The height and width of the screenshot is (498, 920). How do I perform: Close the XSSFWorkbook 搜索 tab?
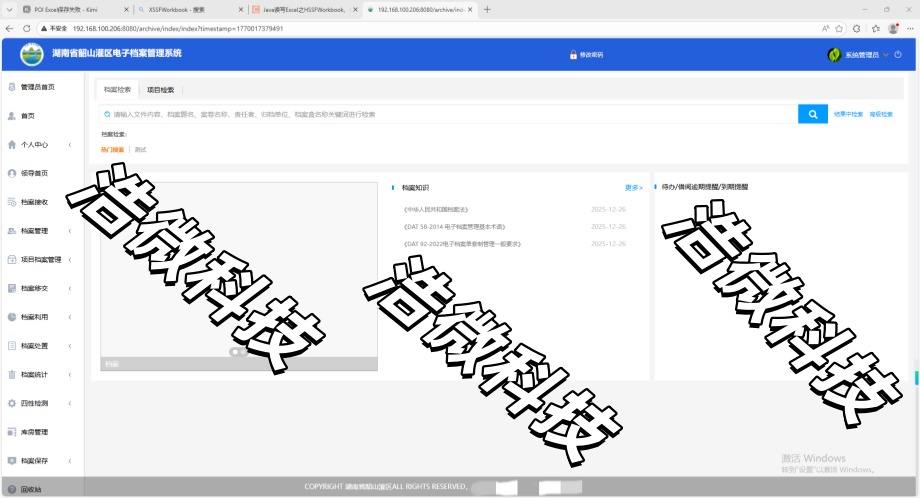pyautogui.click(x=241, y=9)
